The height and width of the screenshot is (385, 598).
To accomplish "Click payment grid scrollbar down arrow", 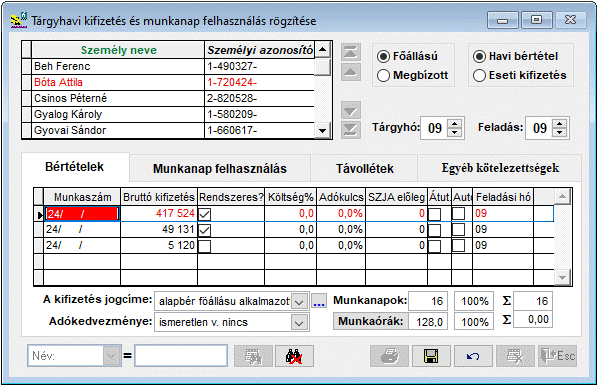I will 563,277.
